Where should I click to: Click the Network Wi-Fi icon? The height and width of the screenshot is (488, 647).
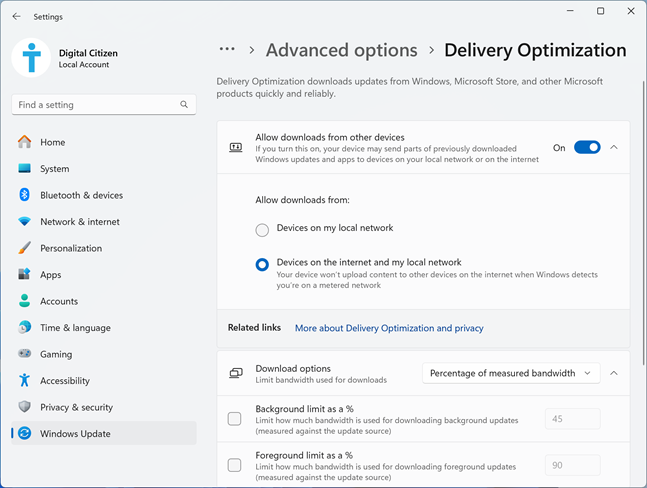(x=25, y=222)
